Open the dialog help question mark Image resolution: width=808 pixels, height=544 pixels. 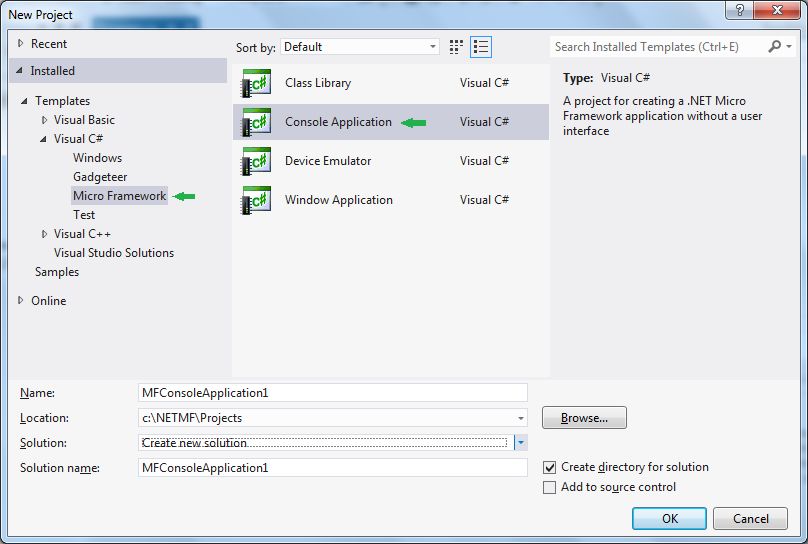click(x=739, y=10)
